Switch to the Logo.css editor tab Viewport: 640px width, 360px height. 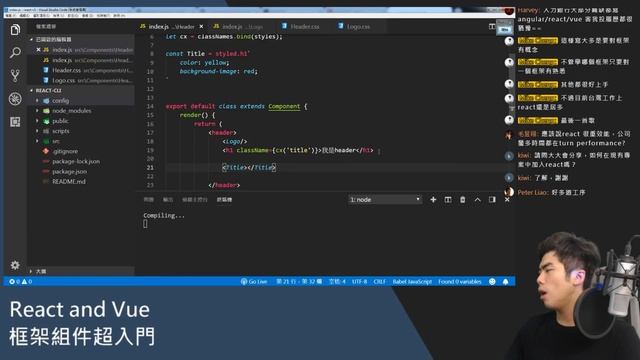357,27
